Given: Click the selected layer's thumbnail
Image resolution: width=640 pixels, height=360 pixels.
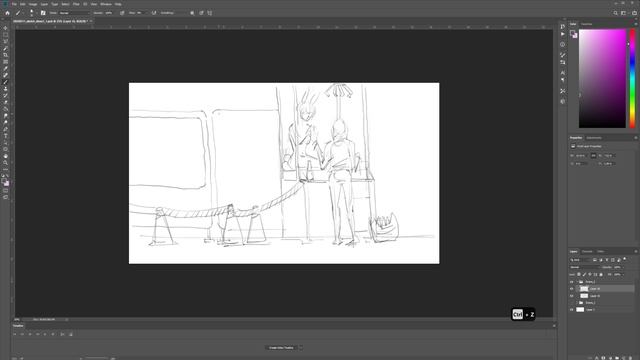Looking at the screenshot, I should click(584, 289).
